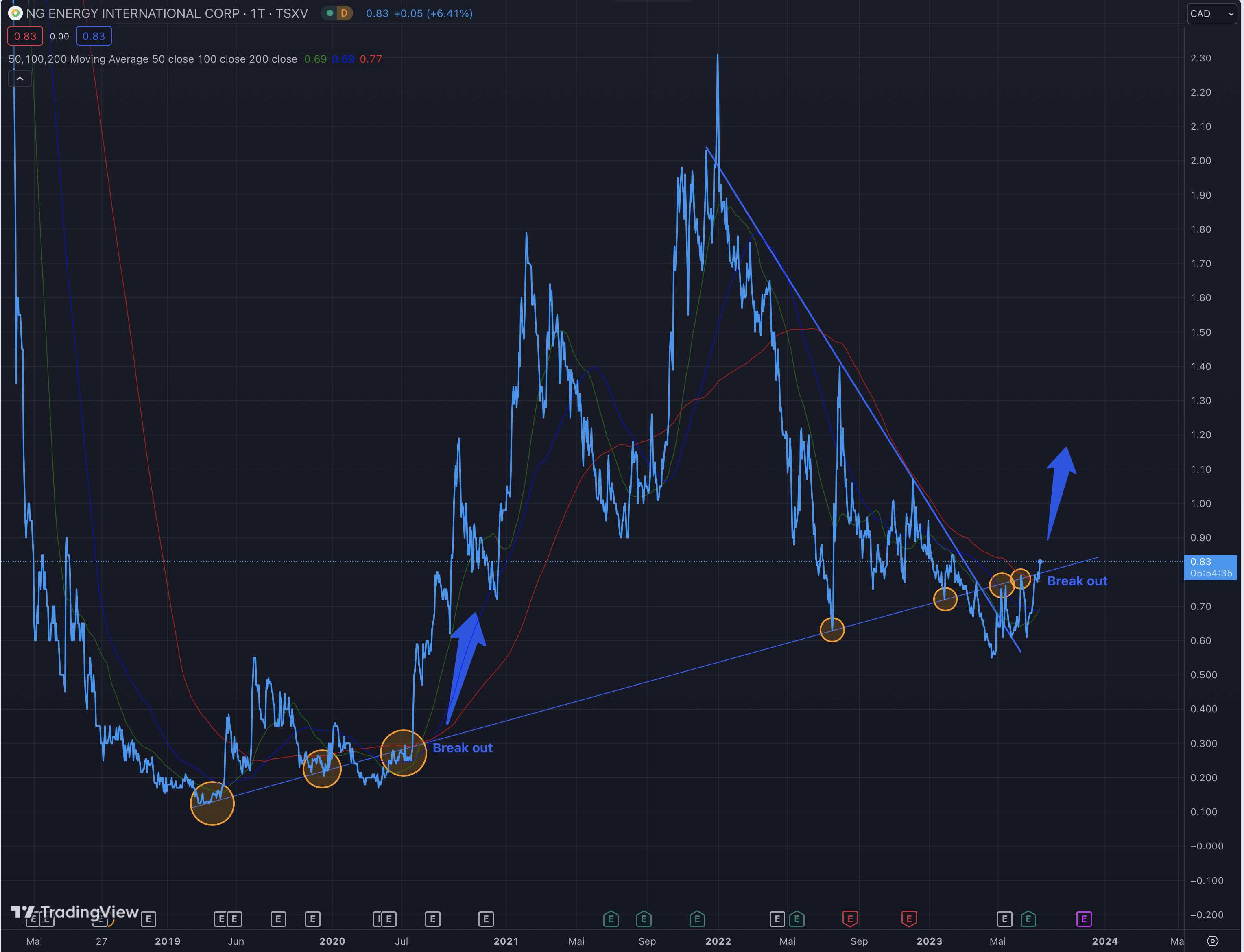The image size is (1244, 952).
Task: Click the red 0.77 moving average value
Action: [371, 59]
